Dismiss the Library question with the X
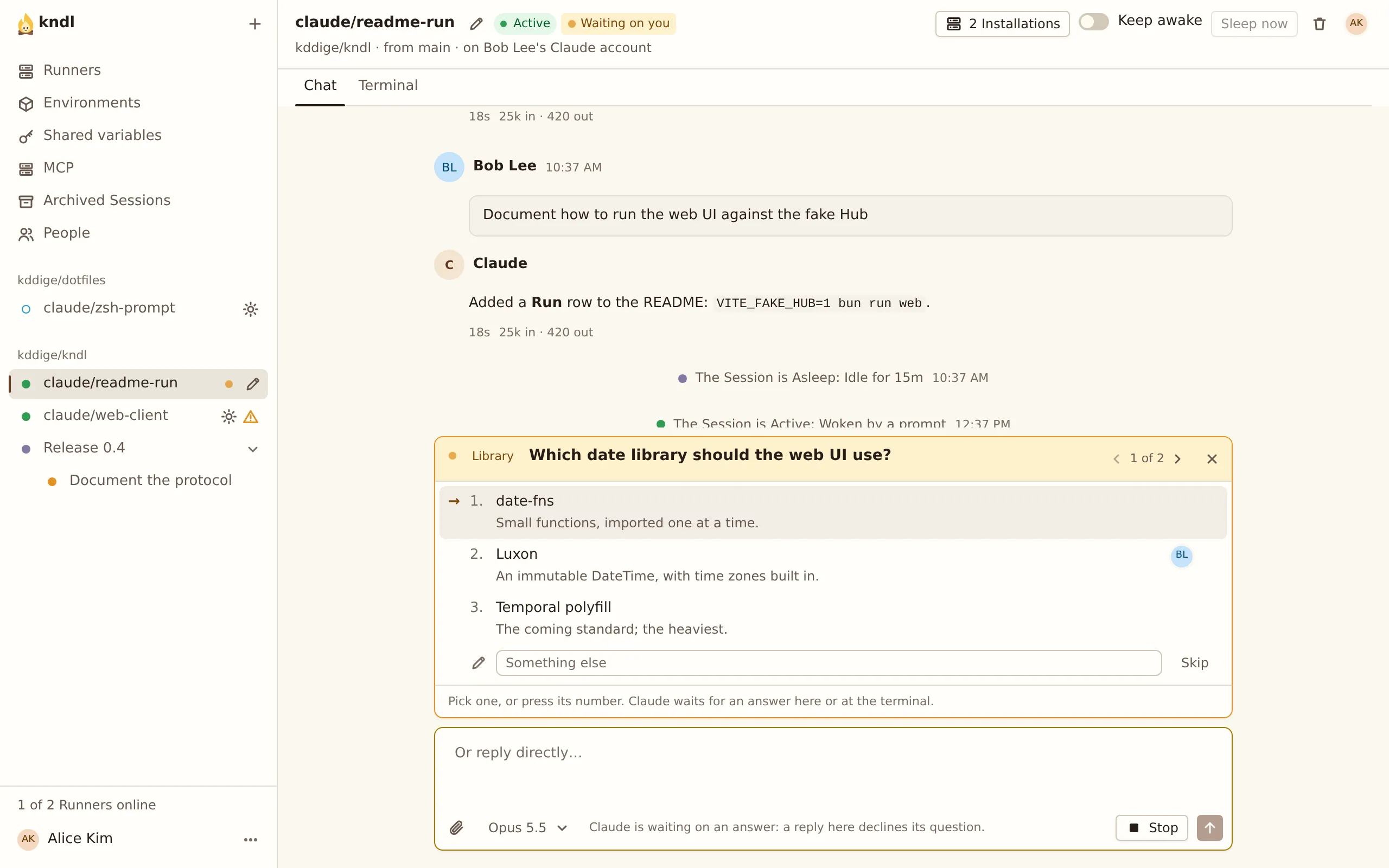Screen dimensions: 1389x868 click(x=1212, y=459)
